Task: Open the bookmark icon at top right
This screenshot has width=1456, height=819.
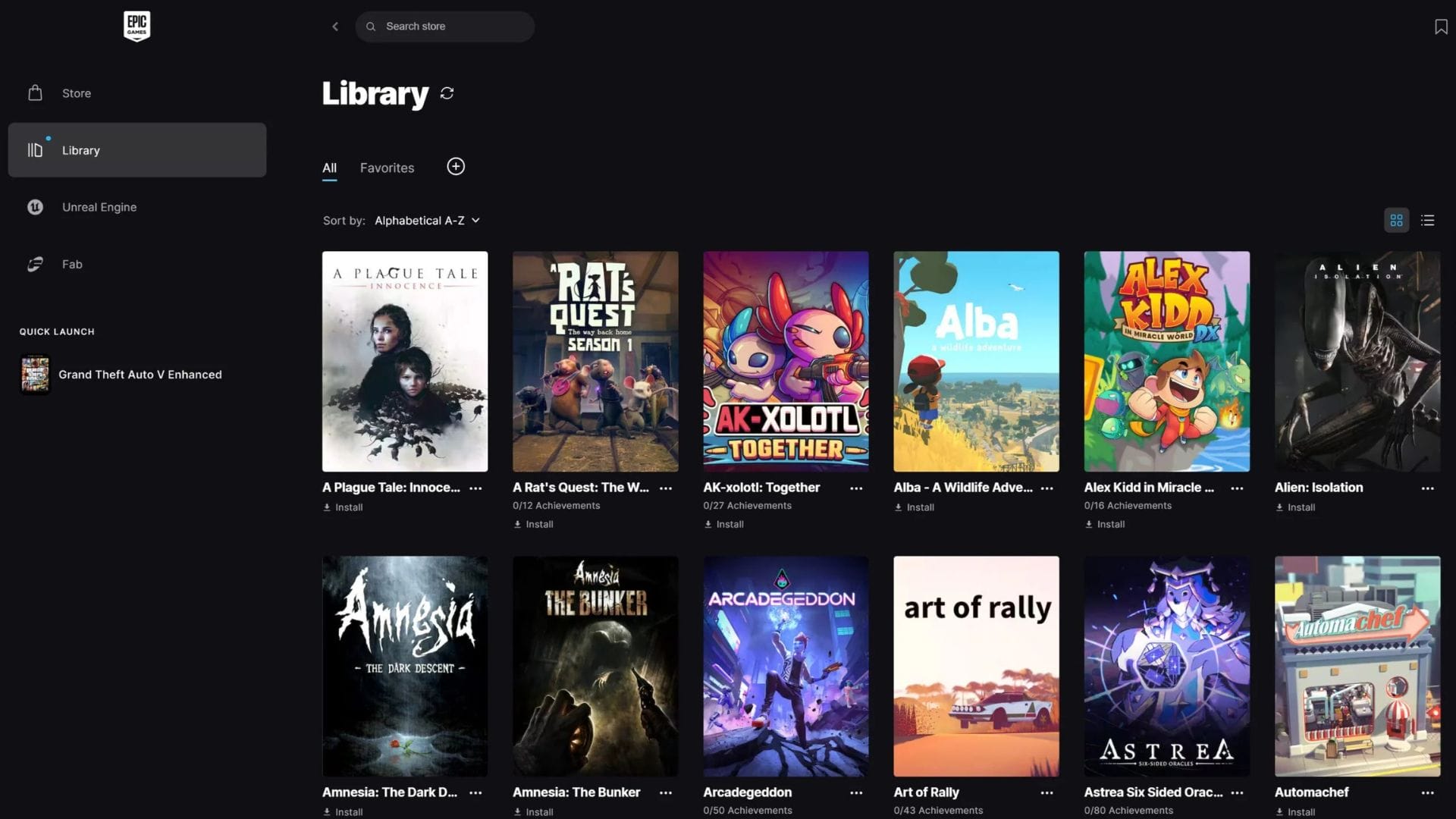Action: (x=1441, y=27)
